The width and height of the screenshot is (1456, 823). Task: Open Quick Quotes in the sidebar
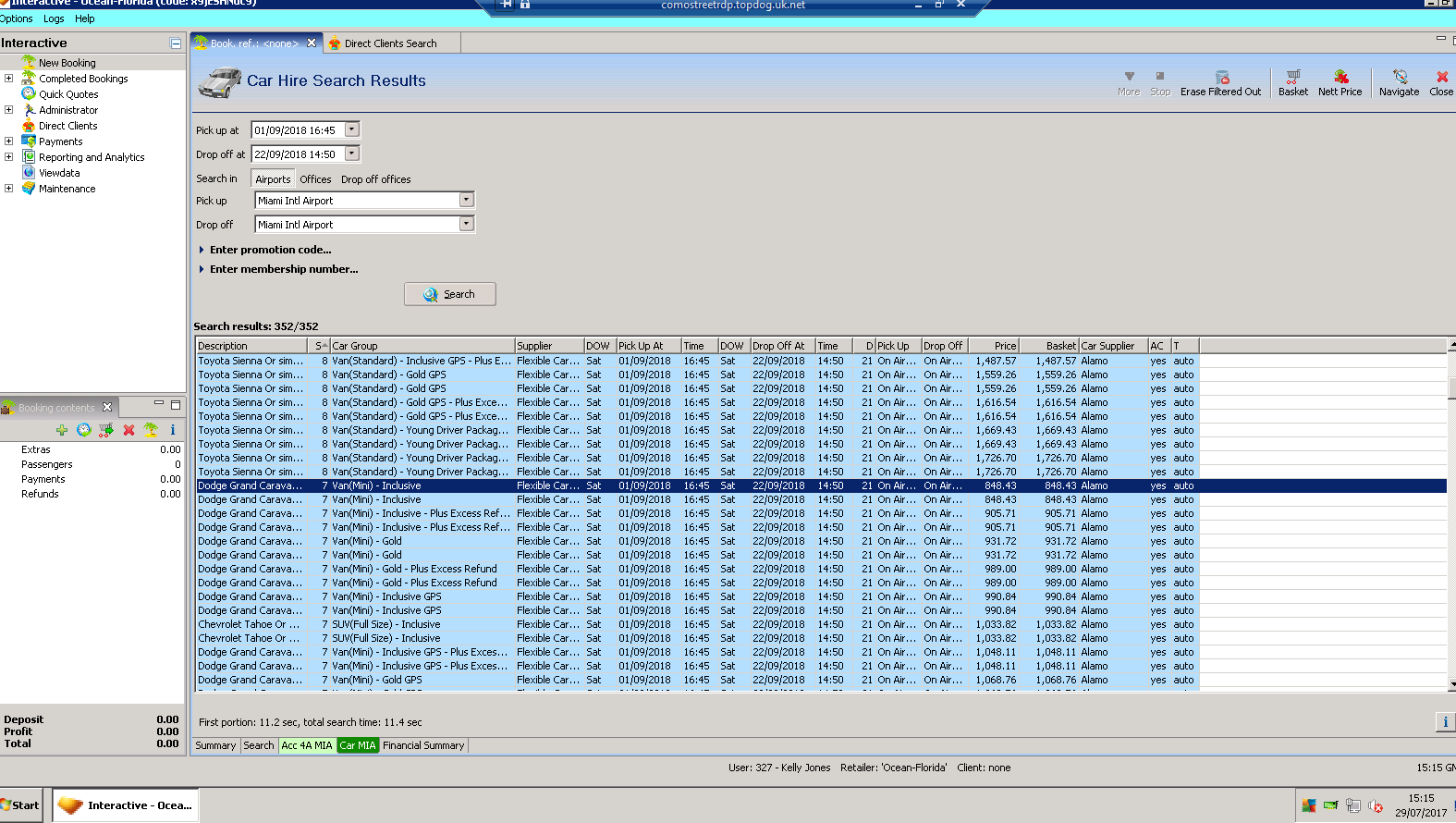coord(68,94)
